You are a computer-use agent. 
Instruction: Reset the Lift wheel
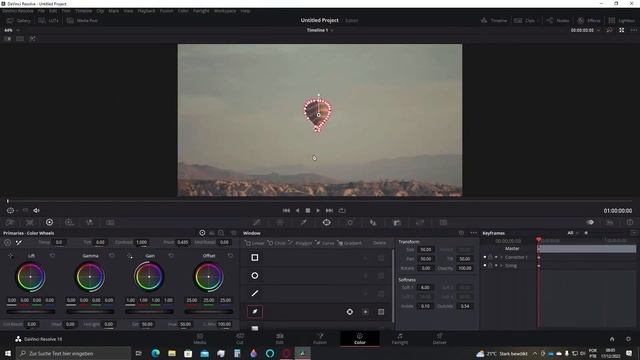tap(52, 256)
